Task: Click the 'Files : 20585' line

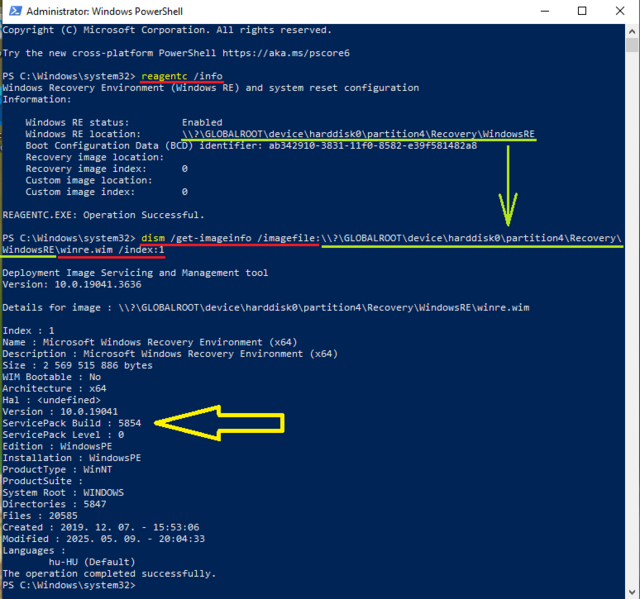Action: click(x=40, y=515)
